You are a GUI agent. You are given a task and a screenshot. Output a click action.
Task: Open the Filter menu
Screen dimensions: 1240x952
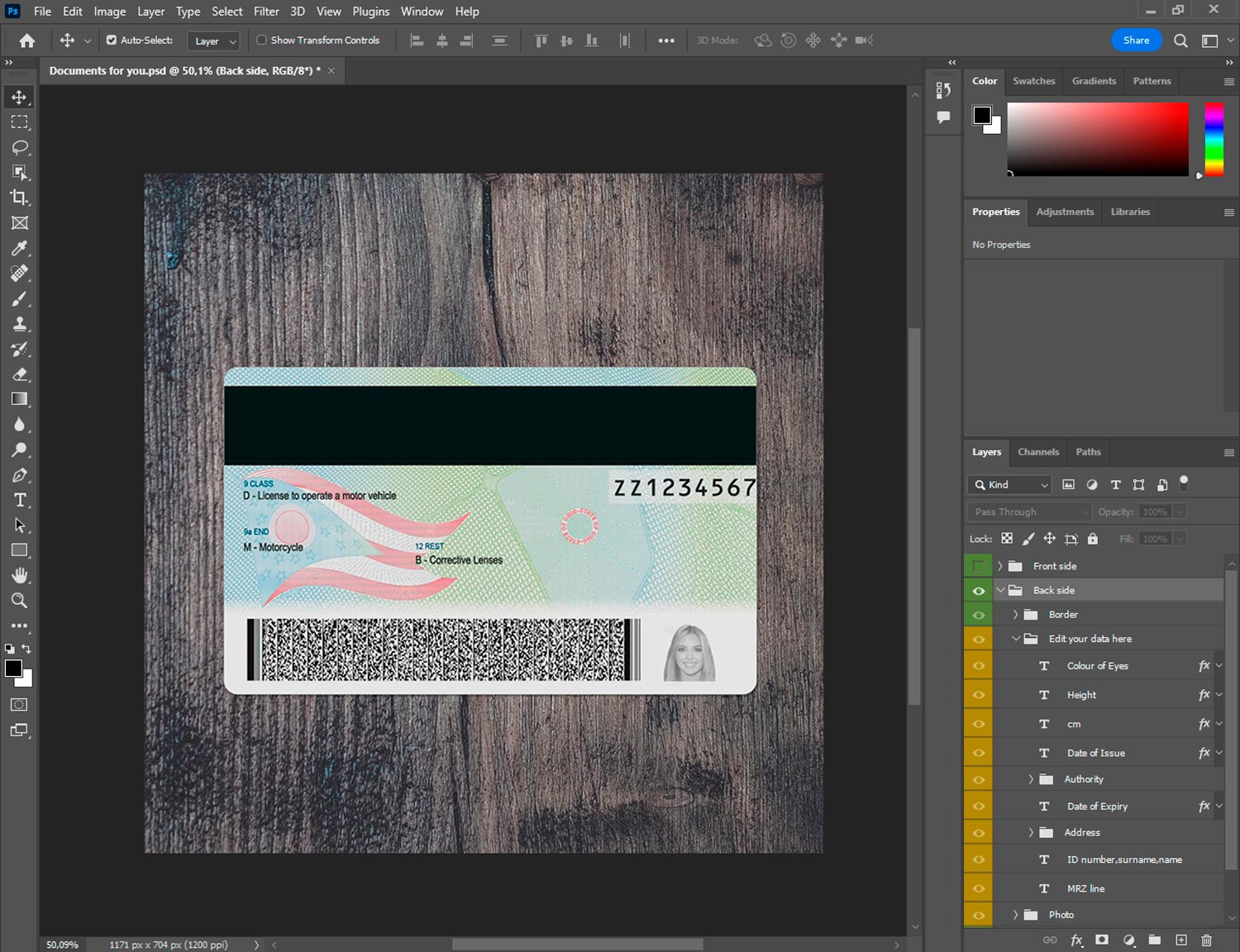pos(266,12)
